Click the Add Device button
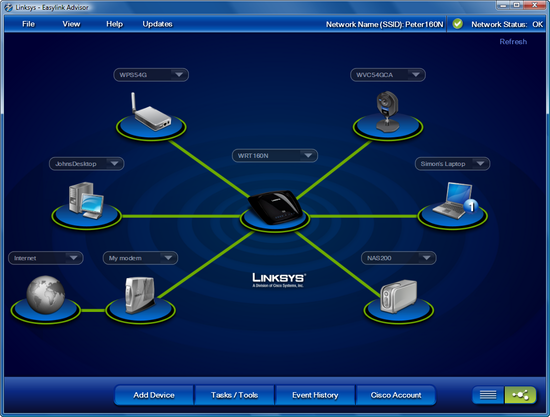Screen dimensions: 550x417 click(x=154, y=395)
